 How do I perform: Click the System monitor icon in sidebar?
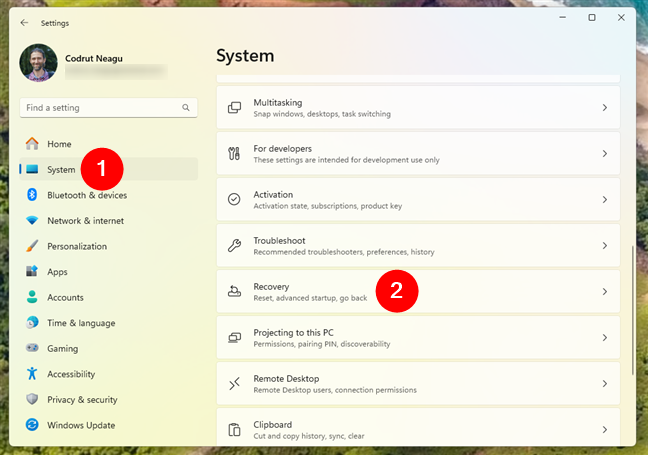pyautogui.click(x=32, y=169)
